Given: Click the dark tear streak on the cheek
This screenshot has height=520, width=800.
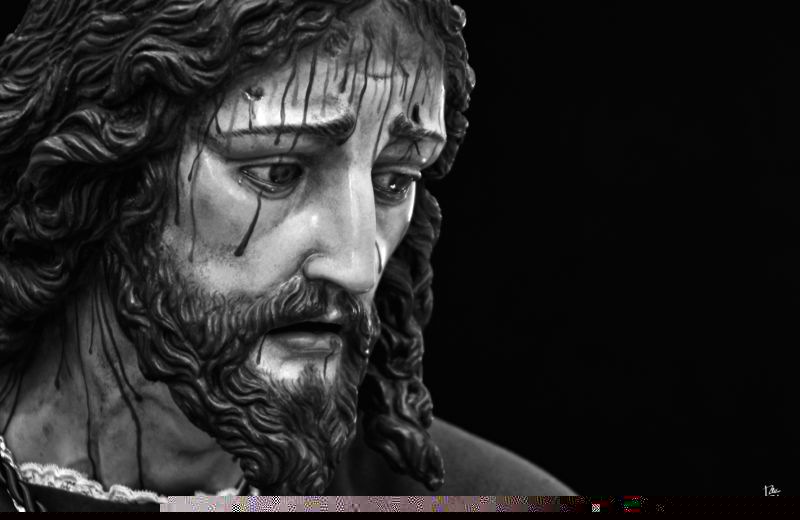Looking at the screenshot, I should pos(248,225).
